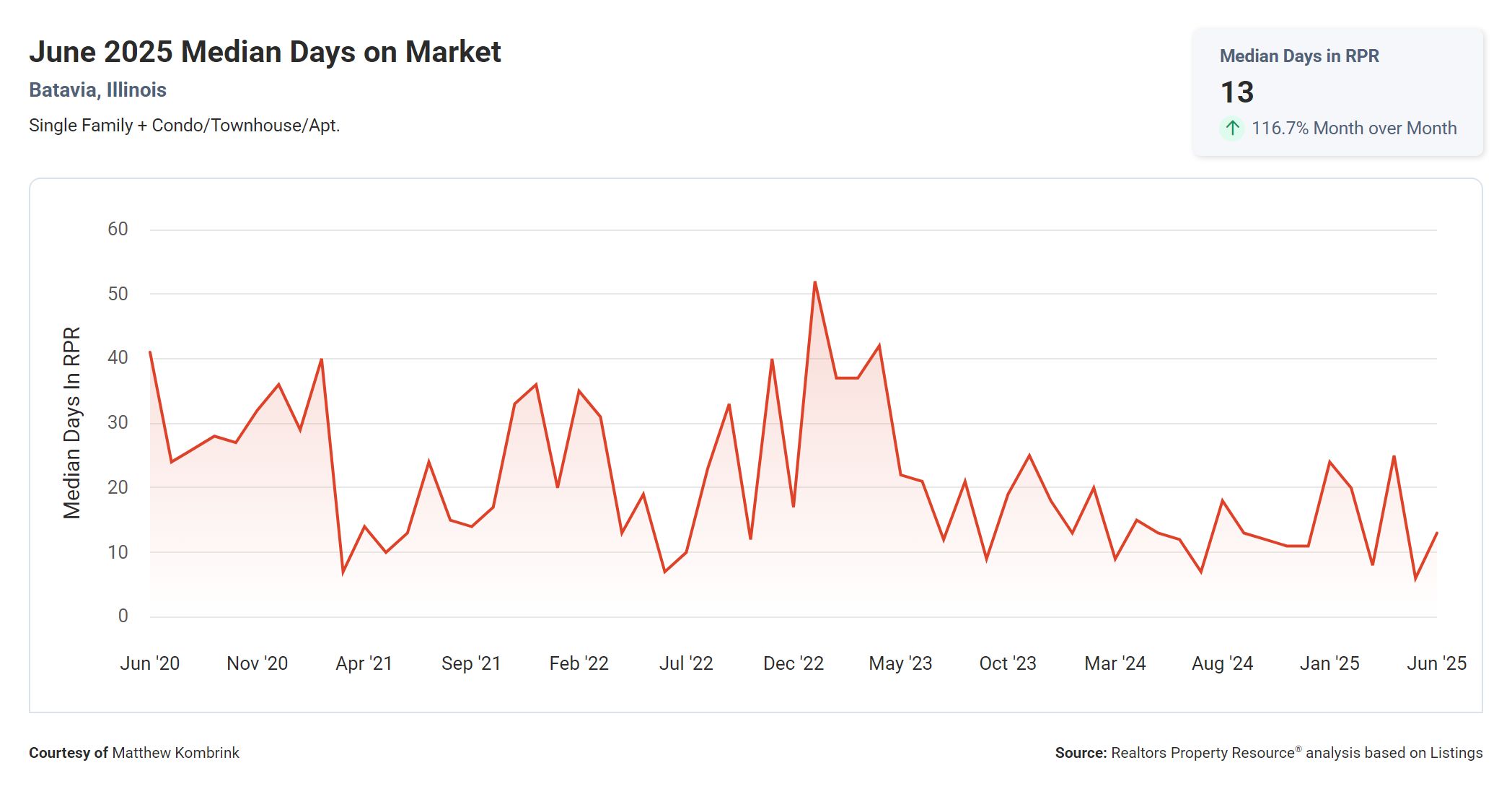This screenshot has height=794, width=1512.
Task: Click the Median Days In RPR axis title
Action: point(71,423)
